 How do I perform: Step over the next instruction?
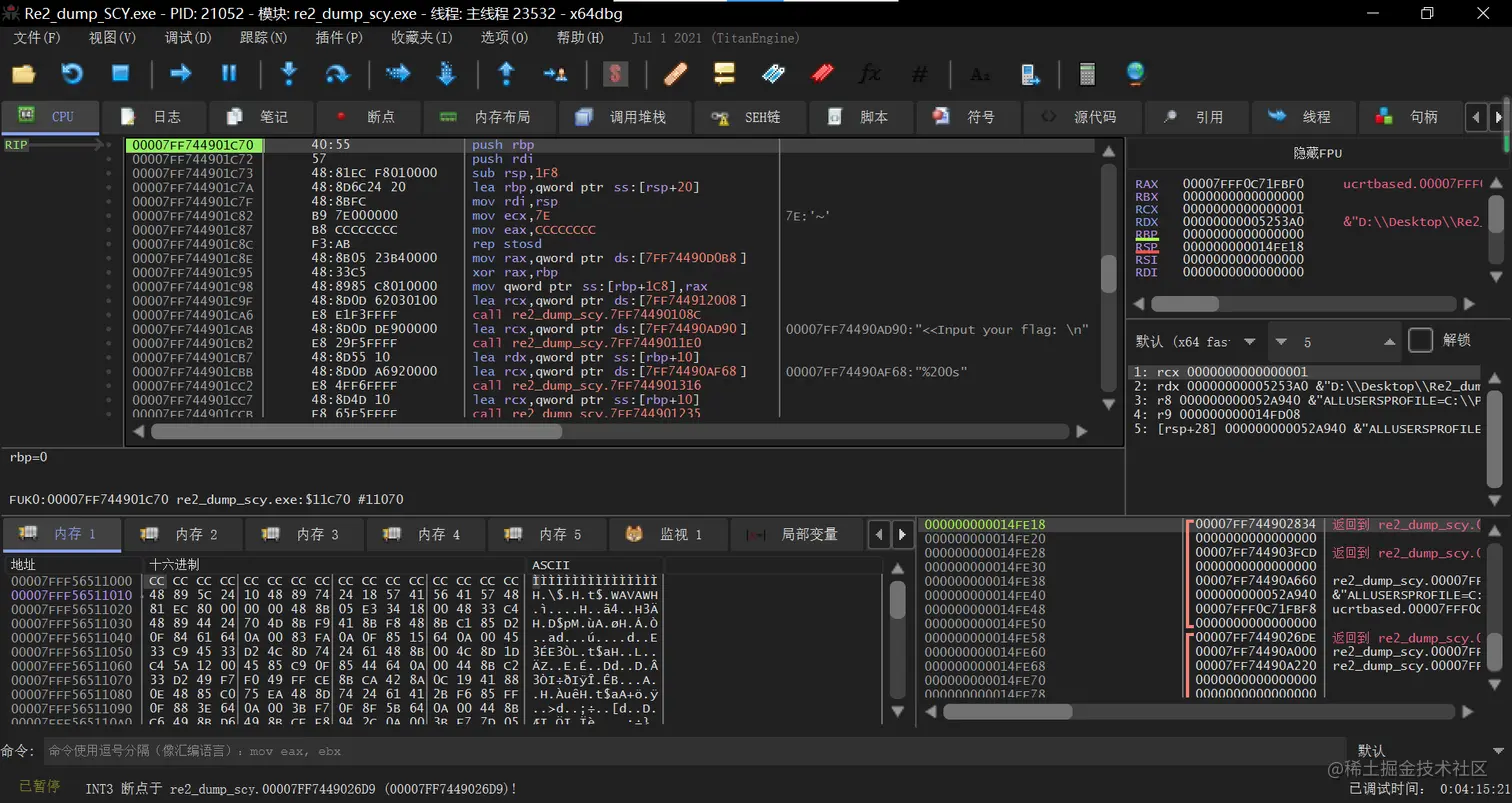(337, 73)
